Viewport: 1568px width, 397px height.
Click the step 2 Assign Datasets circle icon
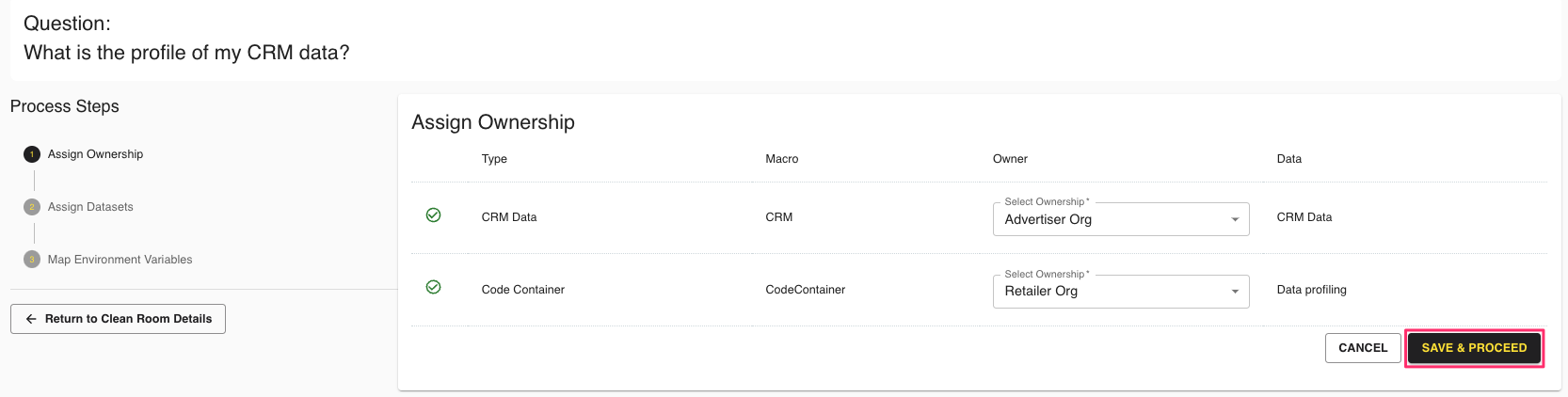tap(32, 207)
